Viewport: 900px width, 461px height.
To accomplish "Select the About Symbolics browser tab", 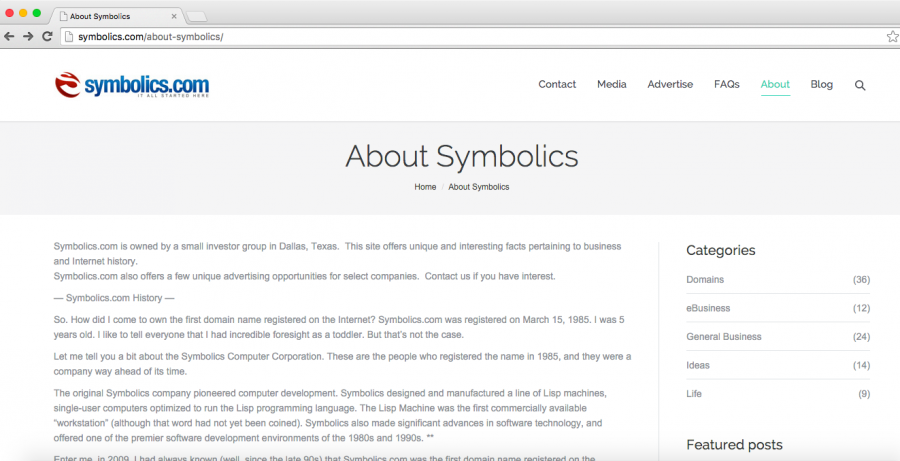I will pyautogui.click(x=110, y=16).
